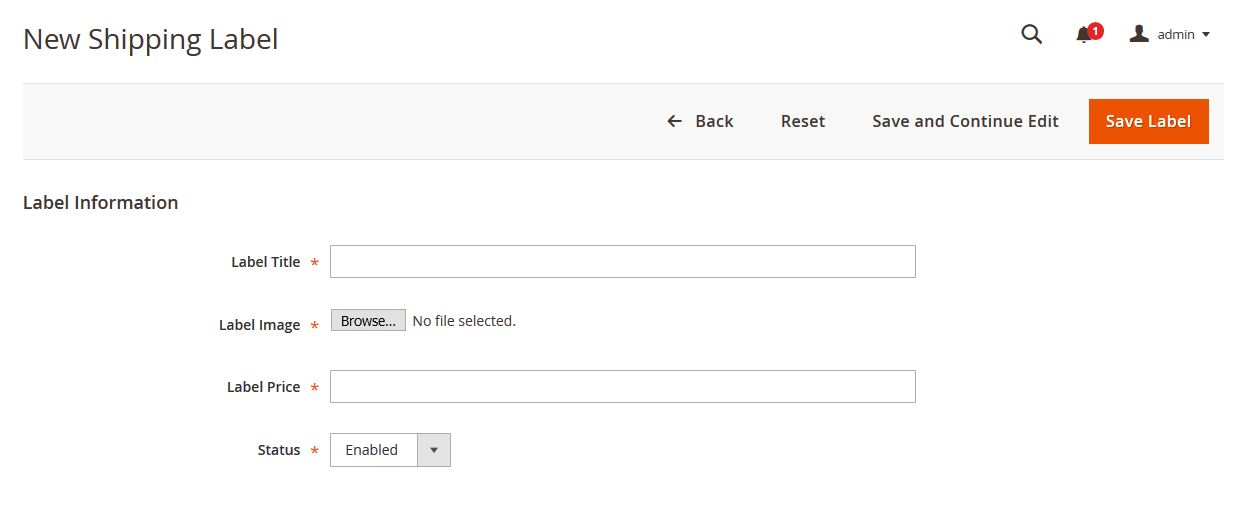Click the admin user avatar icon
The image size is (1249, 507).
1139,35
